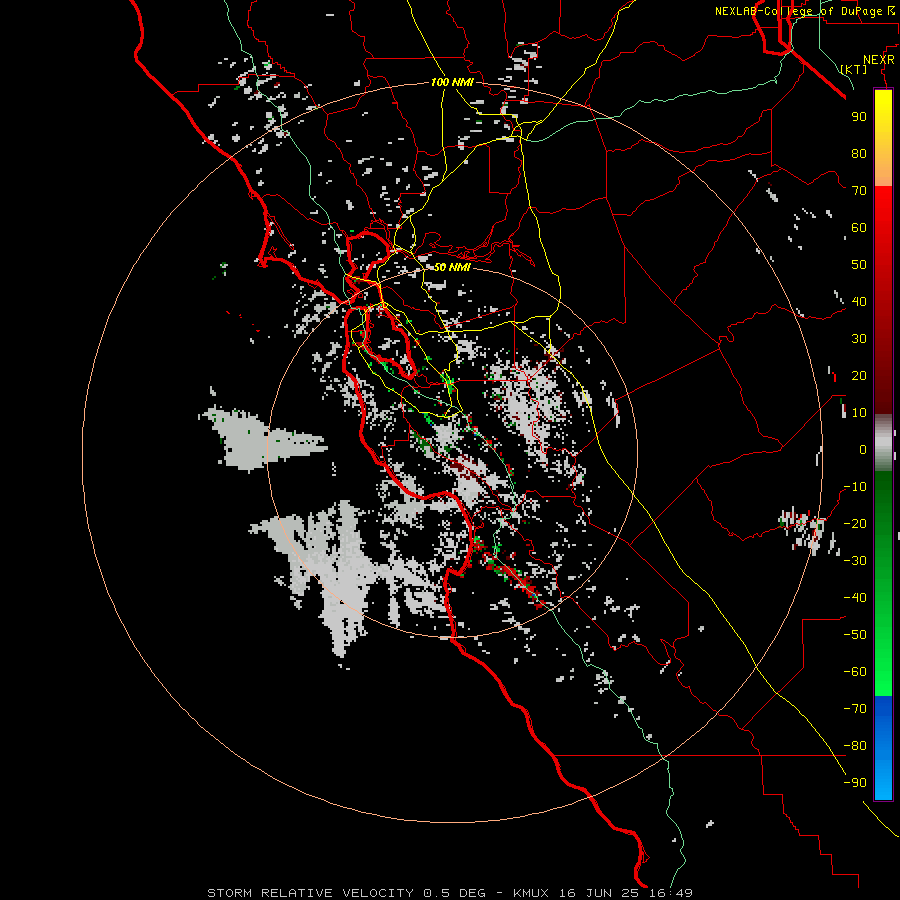
Task: Pick the blue segment of color bar
Action: click(x=883, y=747)
